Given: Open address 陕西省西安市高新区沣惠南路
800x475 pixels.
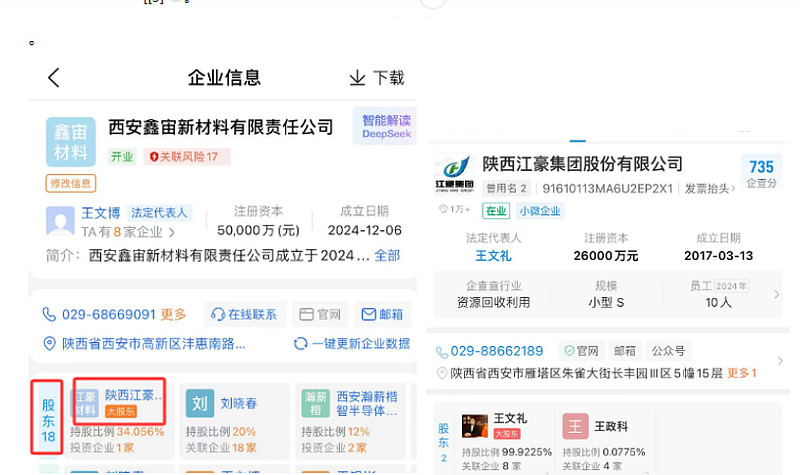Looking at the screenshot, I should (x=154, y=343).
